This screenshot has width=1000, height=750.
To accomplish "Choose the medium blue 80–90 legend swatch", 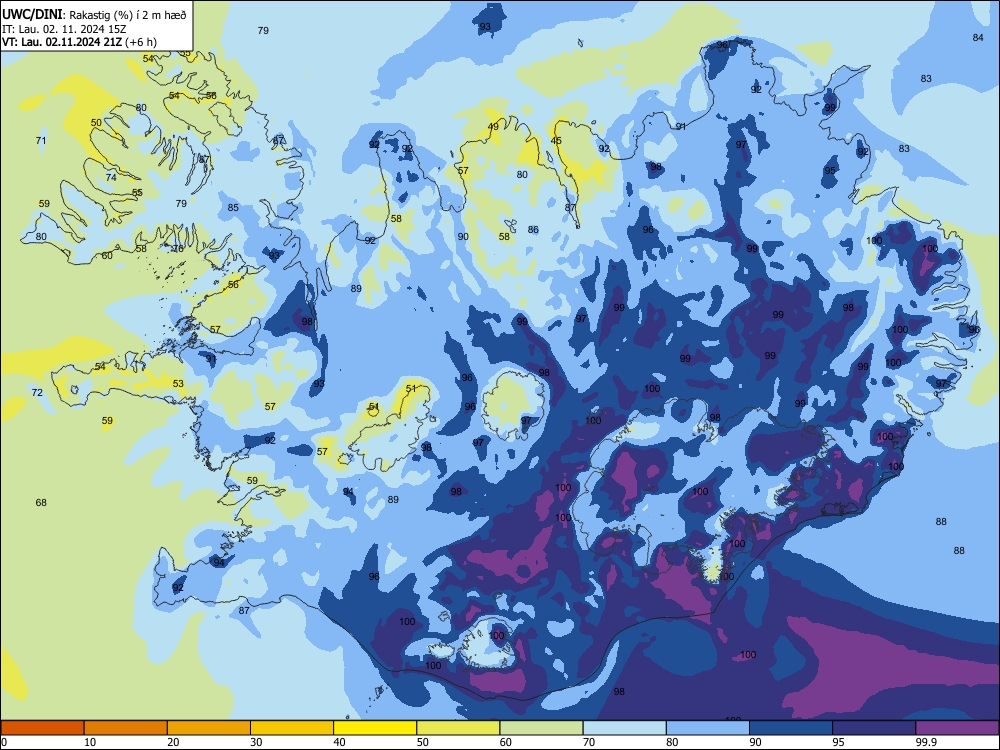I will [x=708, y=728].
